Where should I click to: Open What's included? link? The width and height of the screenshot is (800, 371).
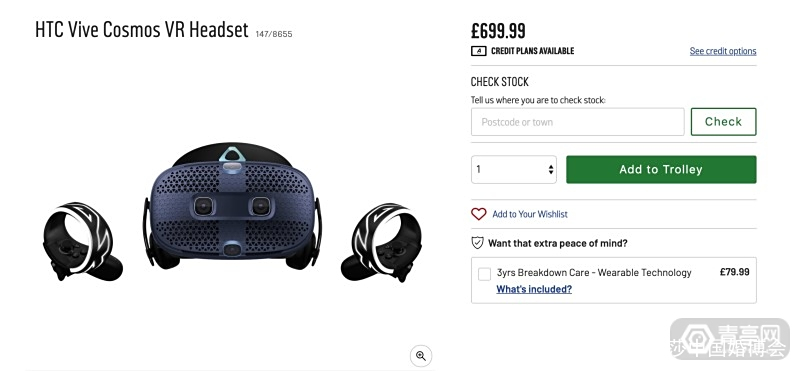point(534,289)
